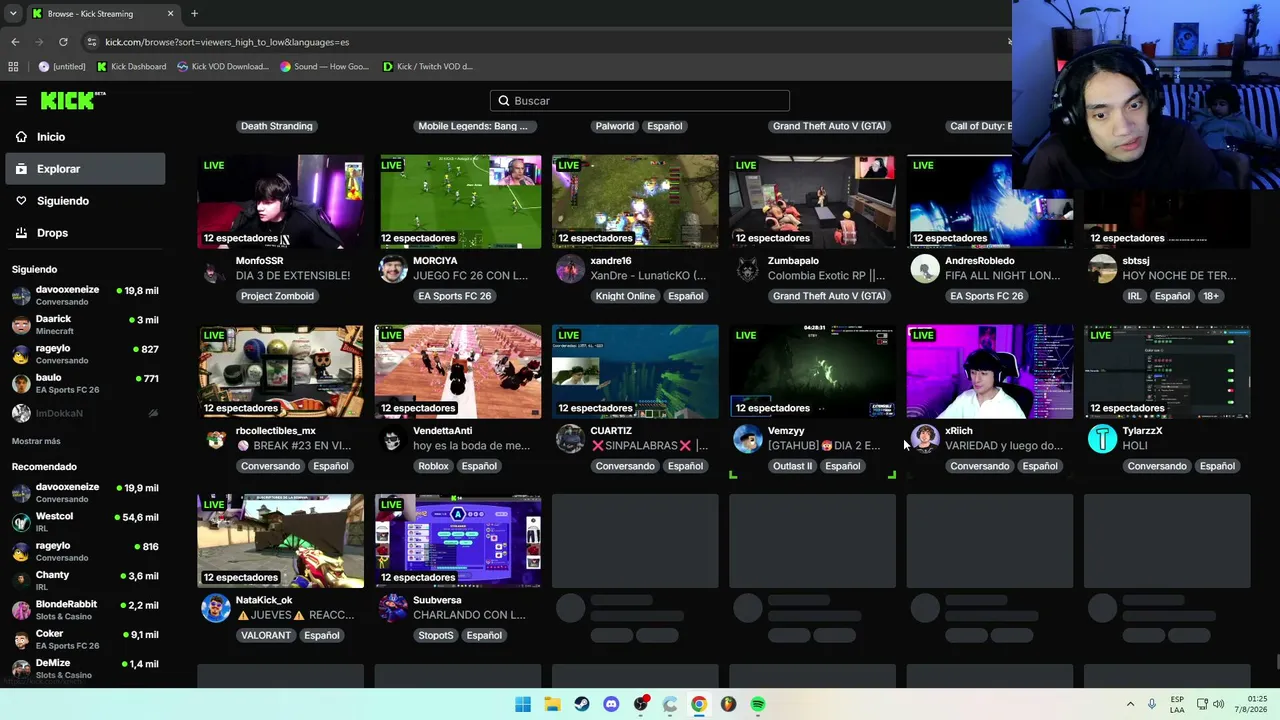Click the Project Zomboid category tag
Viewport: 1280px width, 720px height.
tap(277, 296)
